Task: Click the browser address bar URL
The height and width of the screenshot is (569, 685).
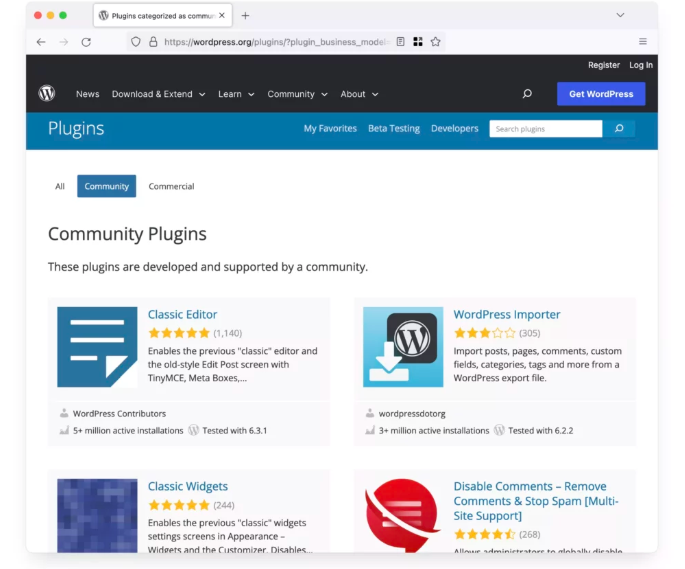Action: (x=276, y=42)
